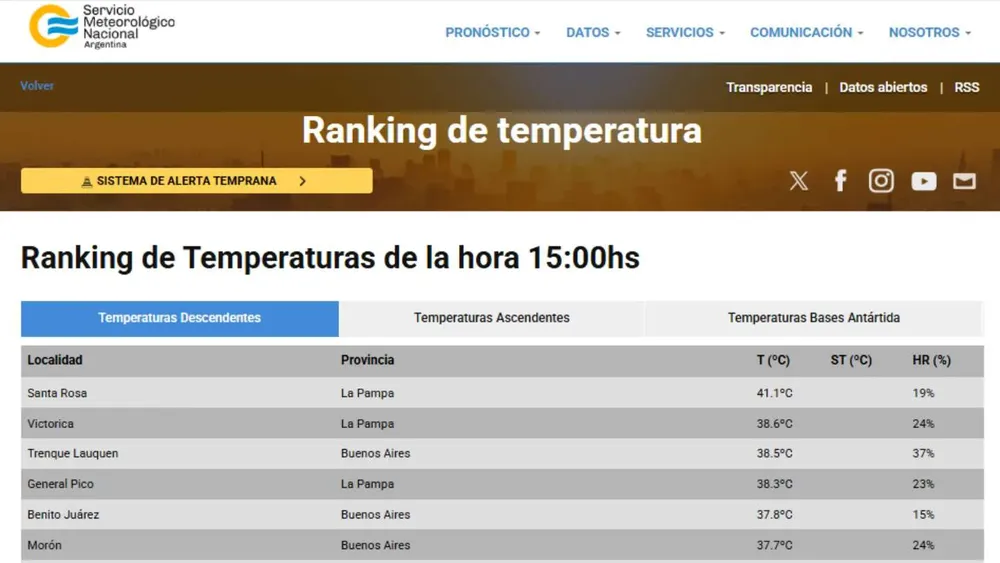Click La Pampa in Santa Rosa row
1000x563 pixels.
pyautogui.click(x=367, y=393)
